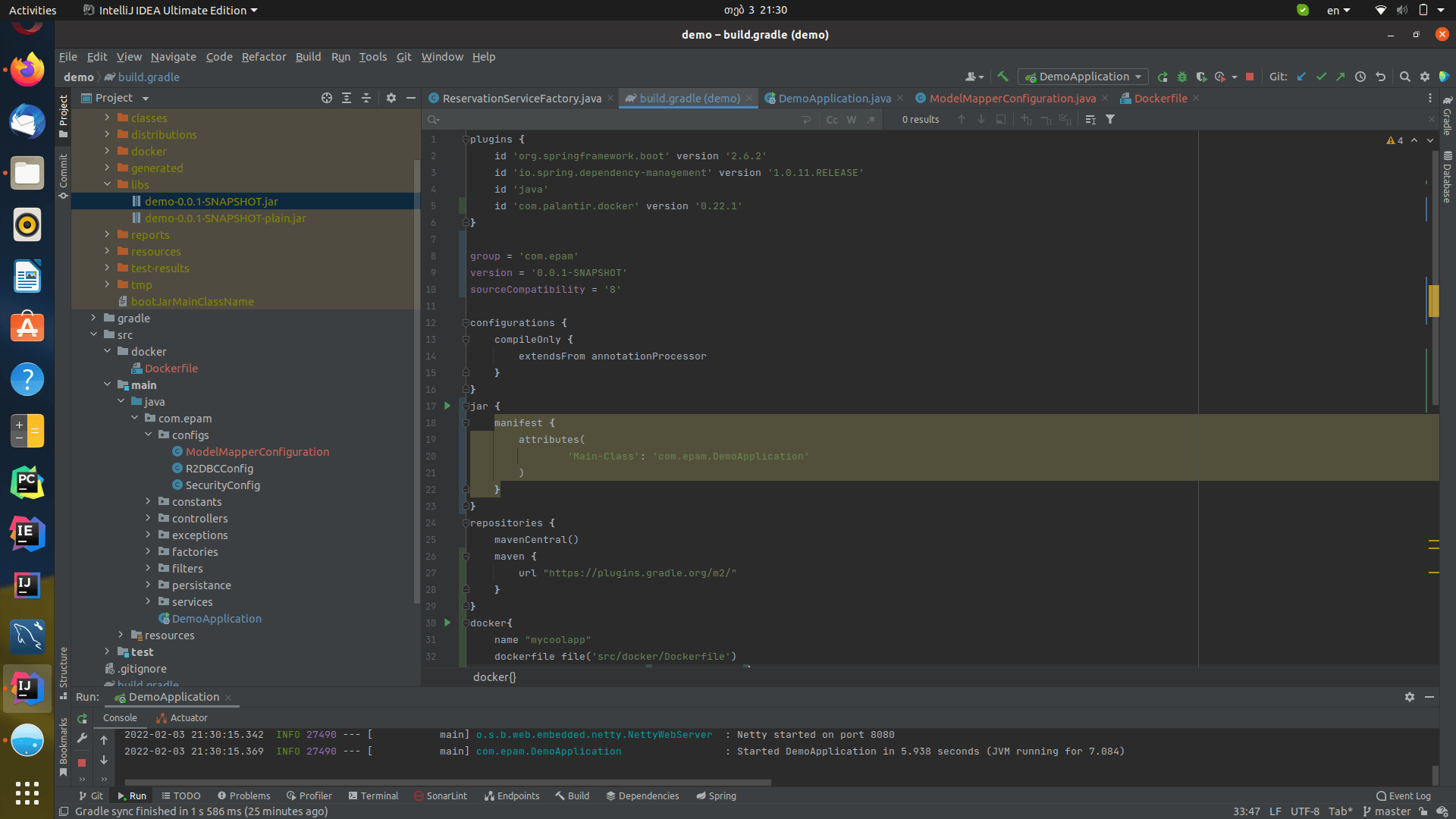The width and height of the screenshot is (1456, 819).
Task: Click Select Opened File target icon
Action: point(327,98)
